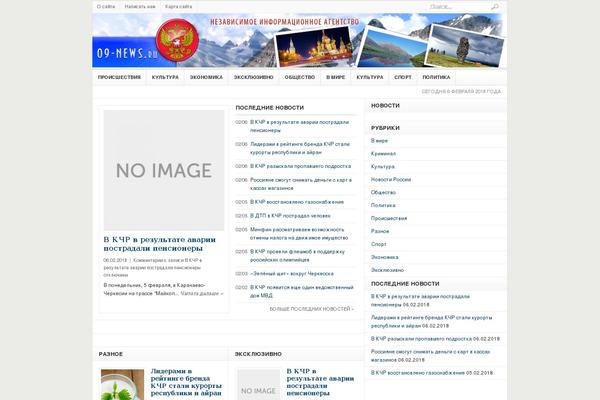Click the НОВОСТИ sidebar heading
Screen dimensions: 600x400
pyautogui.click(x=385, y=106)
